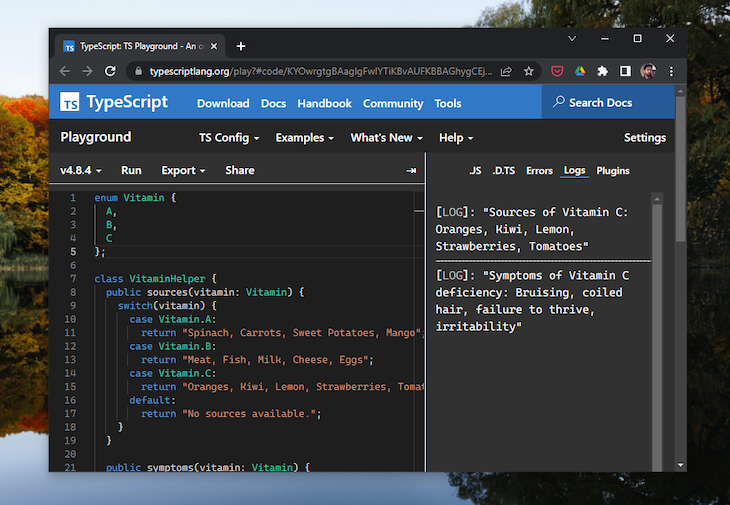
Task: Click the 'case Vitamin.A:' line
Action: click(173, 319)
